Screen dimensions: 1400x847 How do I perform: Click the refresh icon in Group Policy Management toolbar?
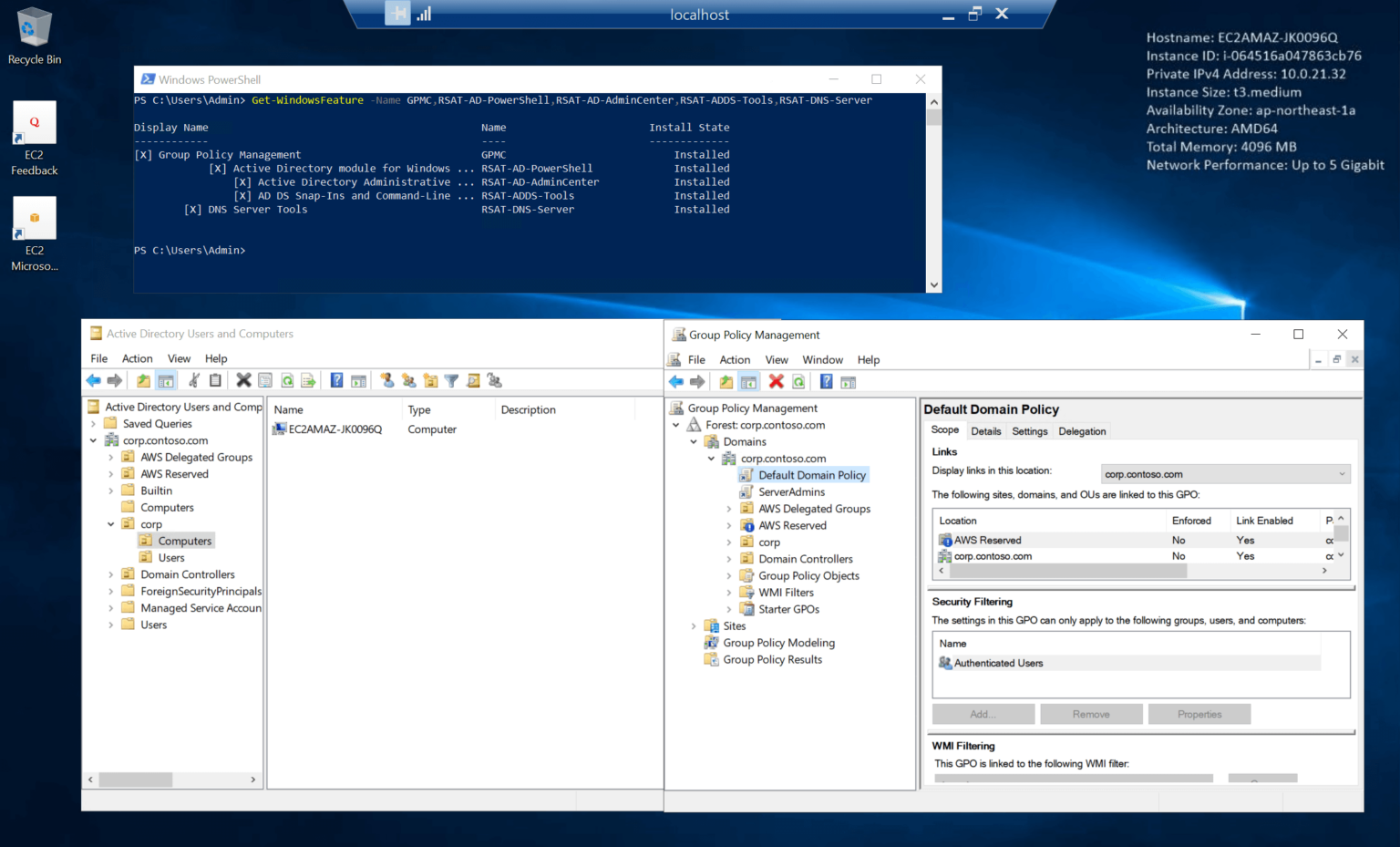798,382
